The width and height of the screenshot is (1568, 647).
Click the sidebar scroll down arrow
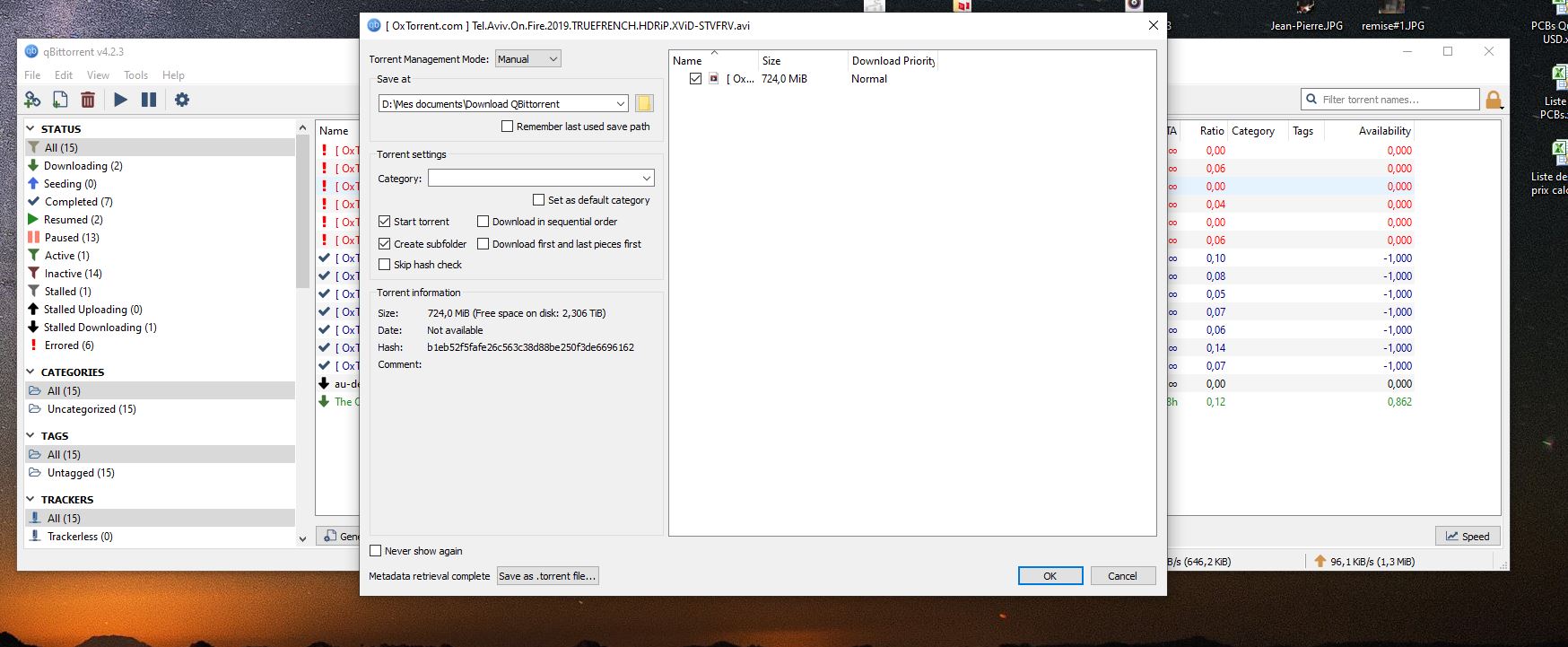[302, 539]
